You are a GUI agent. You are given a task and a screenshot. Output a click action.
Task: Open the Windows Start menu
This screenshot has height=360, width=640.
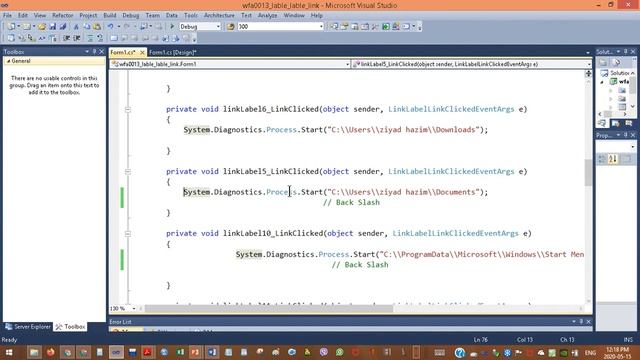[x=9, y=352]
